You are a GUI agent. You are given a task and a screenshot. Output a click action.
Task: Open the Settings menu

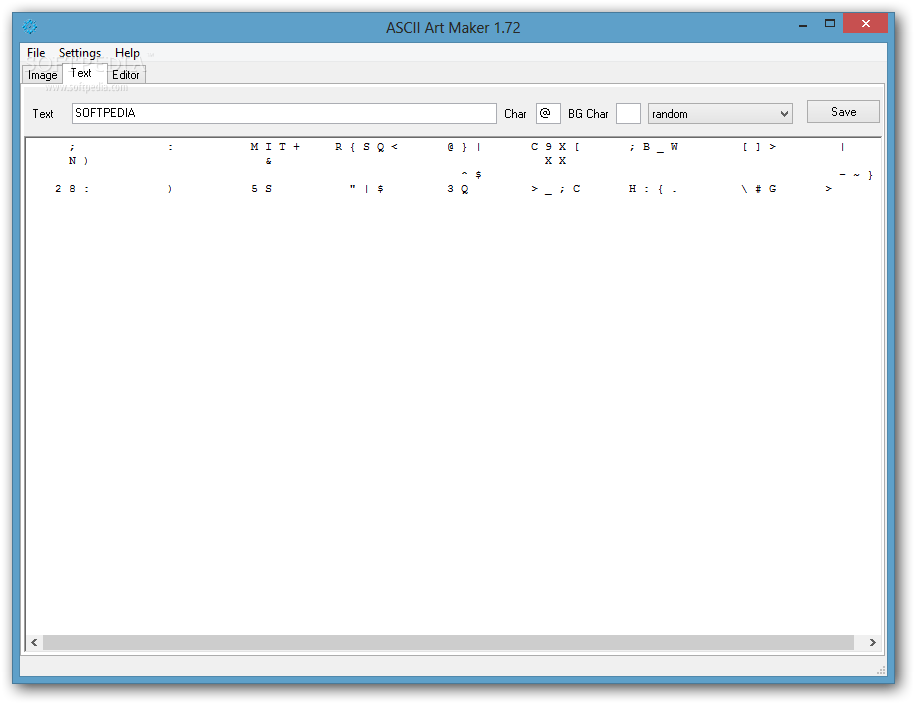pos(79,53)
